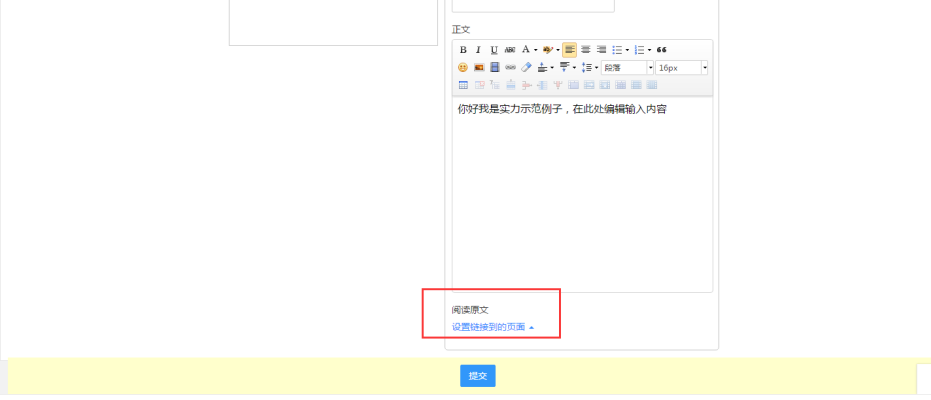
Task: Click the line height icon
Action: (x=587, y=68)
